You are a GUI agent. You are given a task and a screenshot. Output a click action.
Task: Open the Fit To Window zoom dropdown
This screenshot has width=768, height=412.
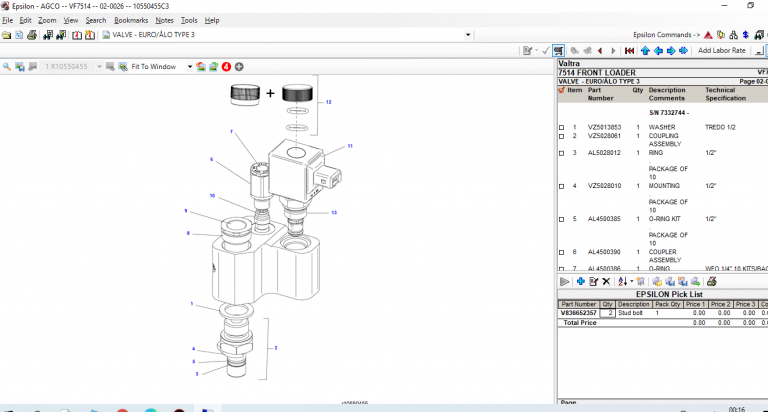(188, 67)
